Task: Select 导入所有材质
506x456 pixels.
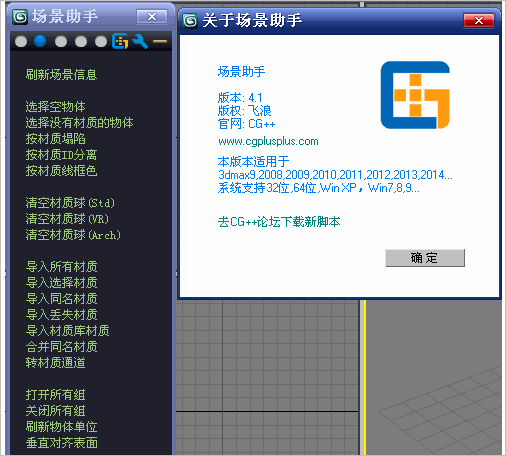Action: [x=61, y=267]
